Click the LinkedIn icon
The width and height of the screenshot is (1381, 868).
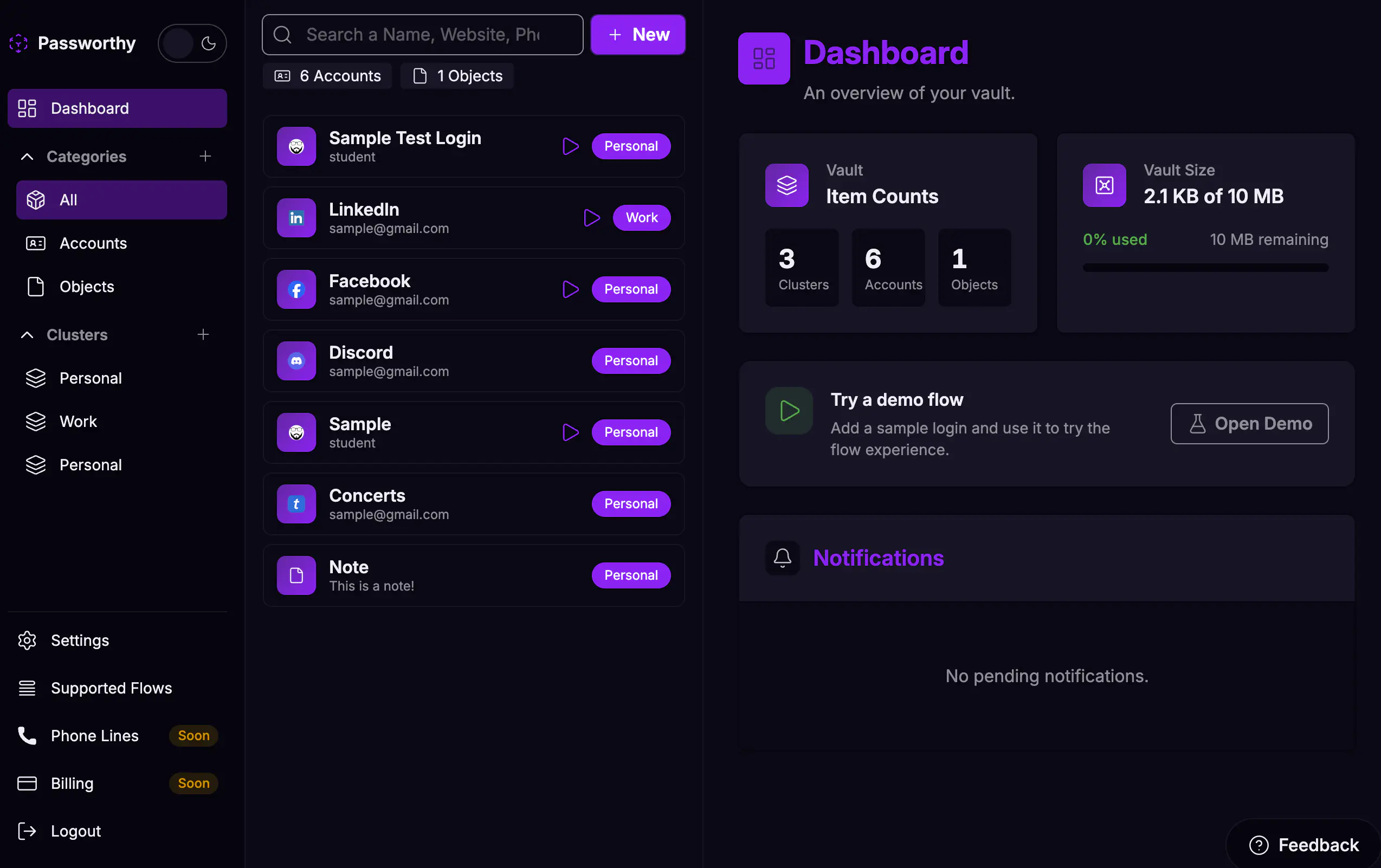click(x=296, y=218)
